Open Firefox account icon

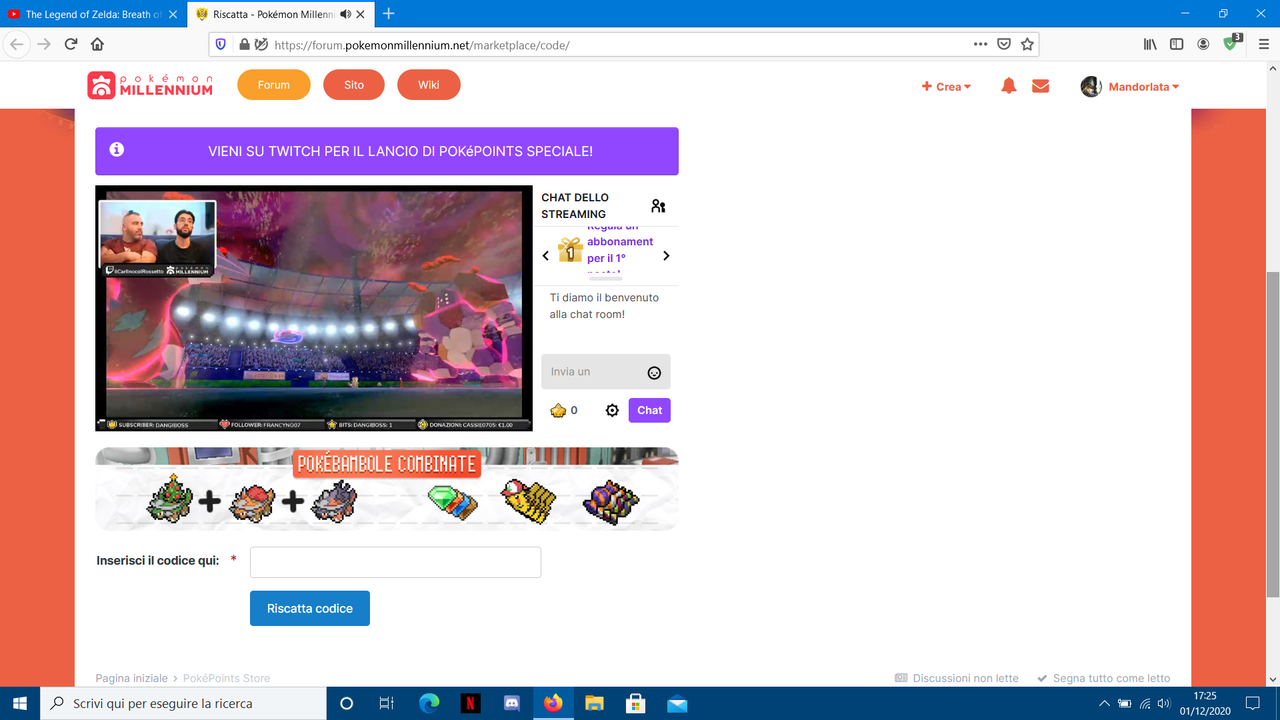tap(1203, 44)
